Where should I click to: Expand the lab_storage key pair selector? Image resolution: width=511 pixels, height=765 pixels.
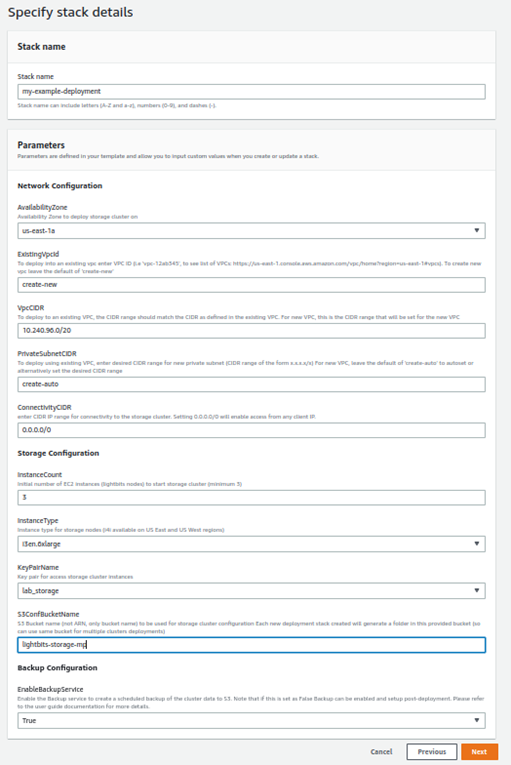click(x=251, y=591)
